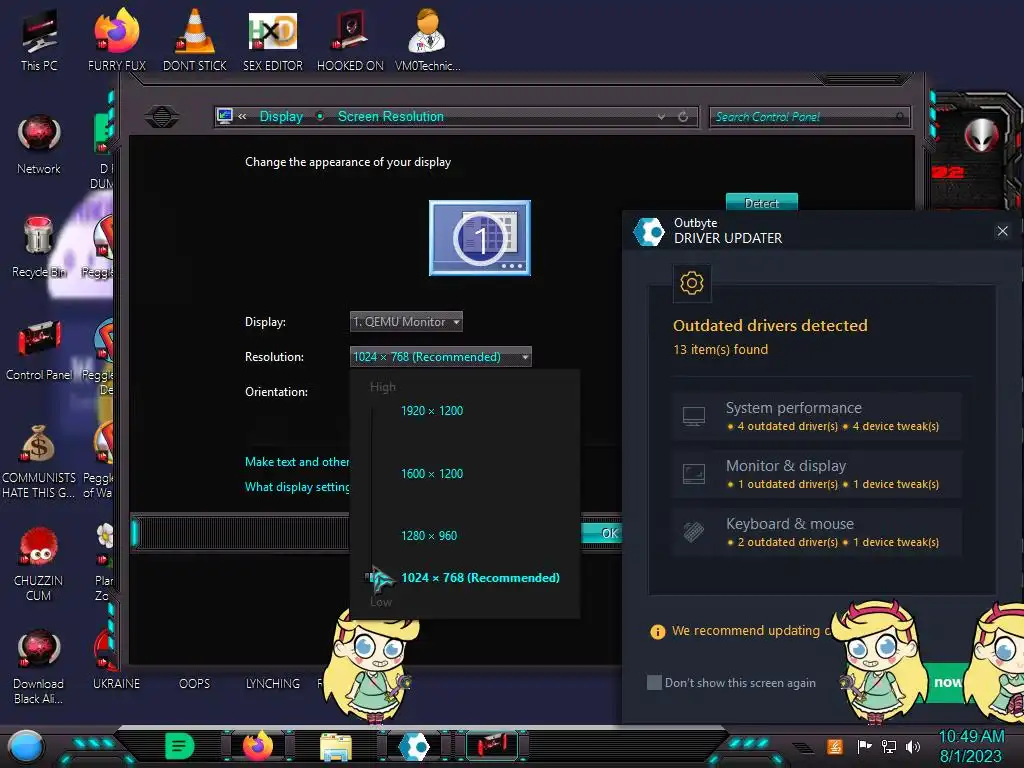This screenshot has width=1024, height=768.
Task: Click the volume speaker tray icon
Action: coord(913,746)
